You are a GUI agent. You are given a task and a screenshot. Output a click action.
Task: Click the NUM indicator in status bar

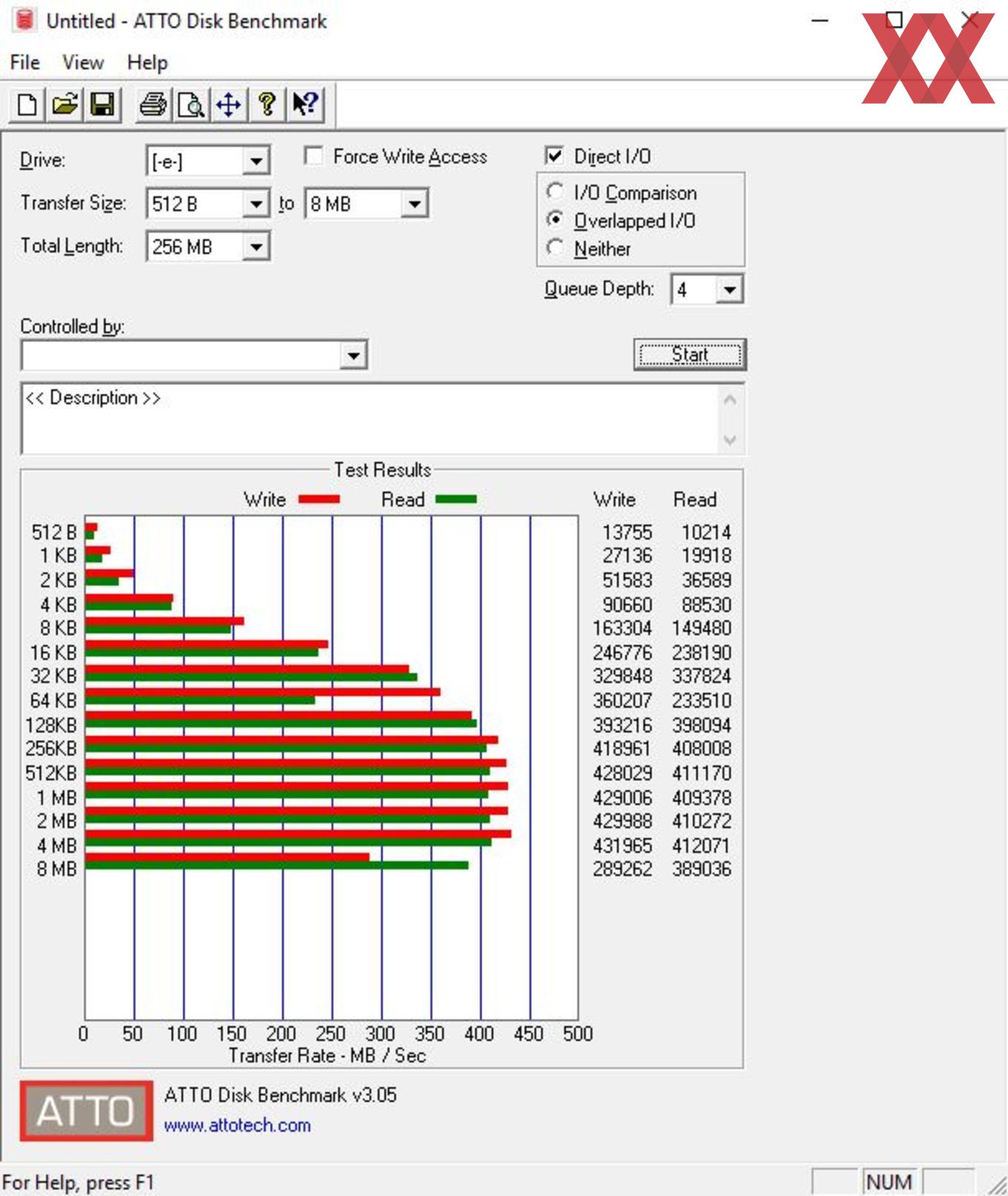click(x=889, y=1181)
